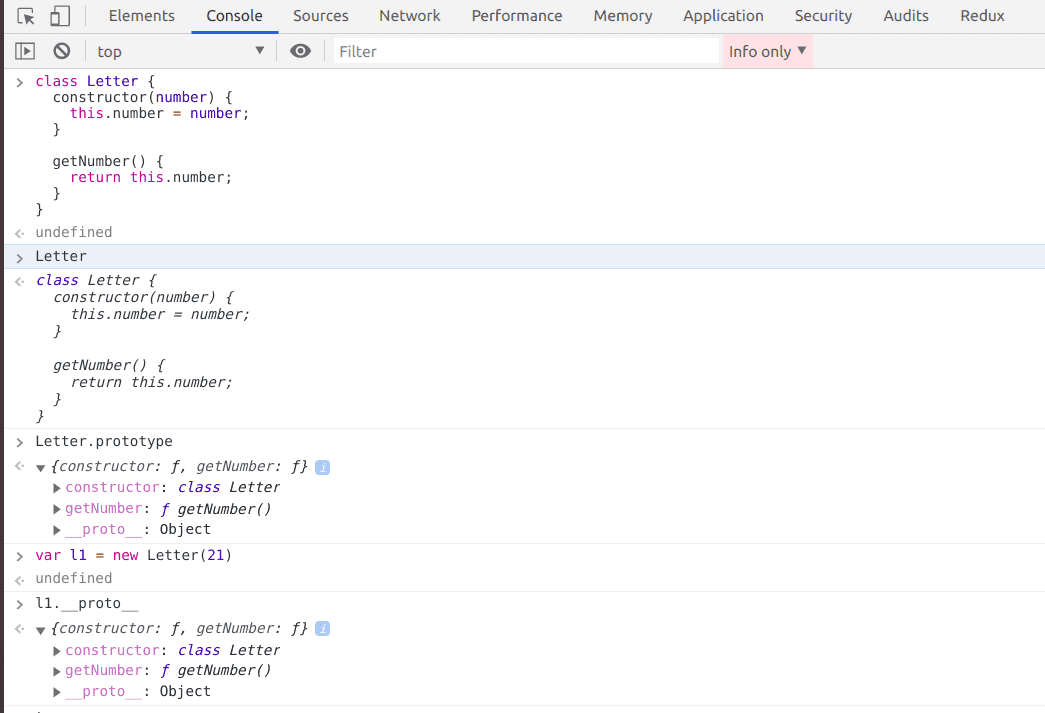Open the top context dropdown

click(181, 51)
